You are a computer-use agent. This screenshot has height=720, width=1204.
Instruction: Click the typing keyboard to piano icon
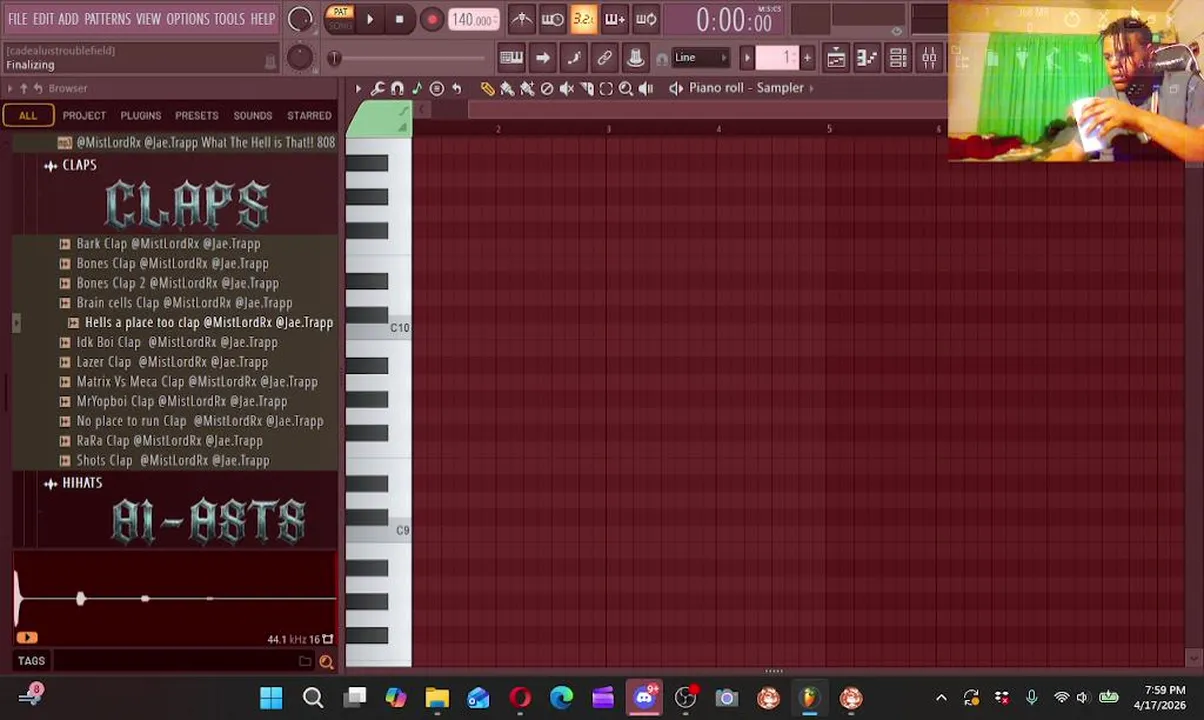coord(511,58)
